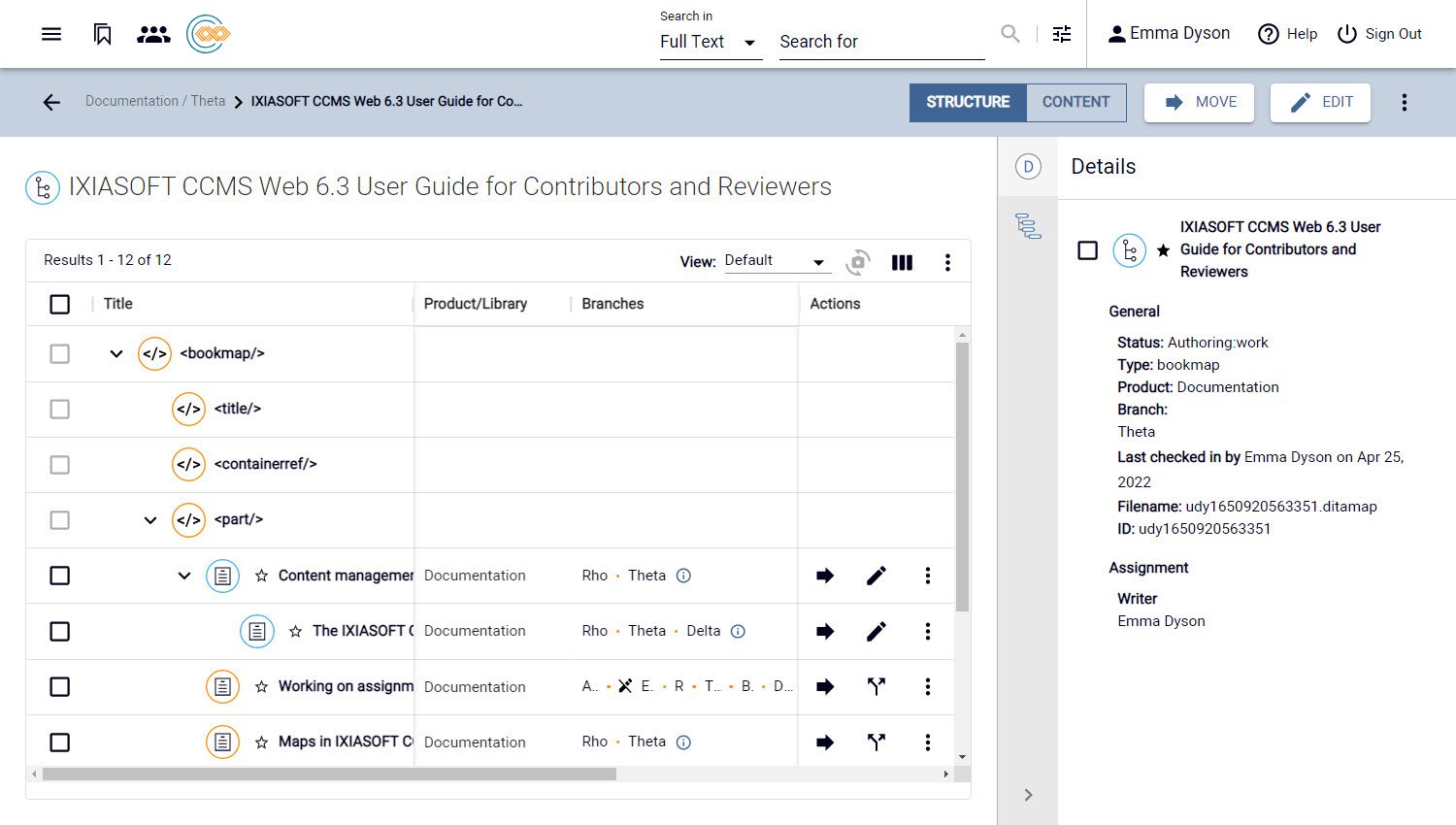Click the horizontal scrollbar thumb under the table
This screenshot has height=825, width=1456.
click(x=329, y=774)
